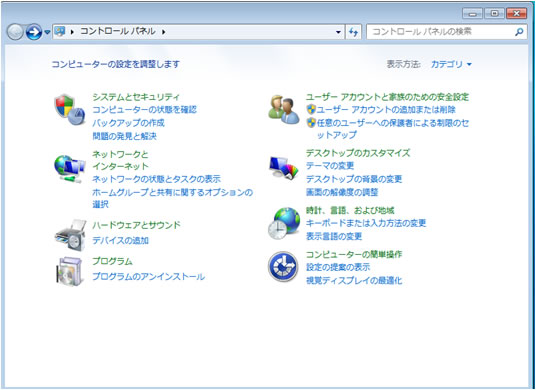Screen dimensions: 536x390
Task: Minimize the Control Panel window
Action: point(472,14)
